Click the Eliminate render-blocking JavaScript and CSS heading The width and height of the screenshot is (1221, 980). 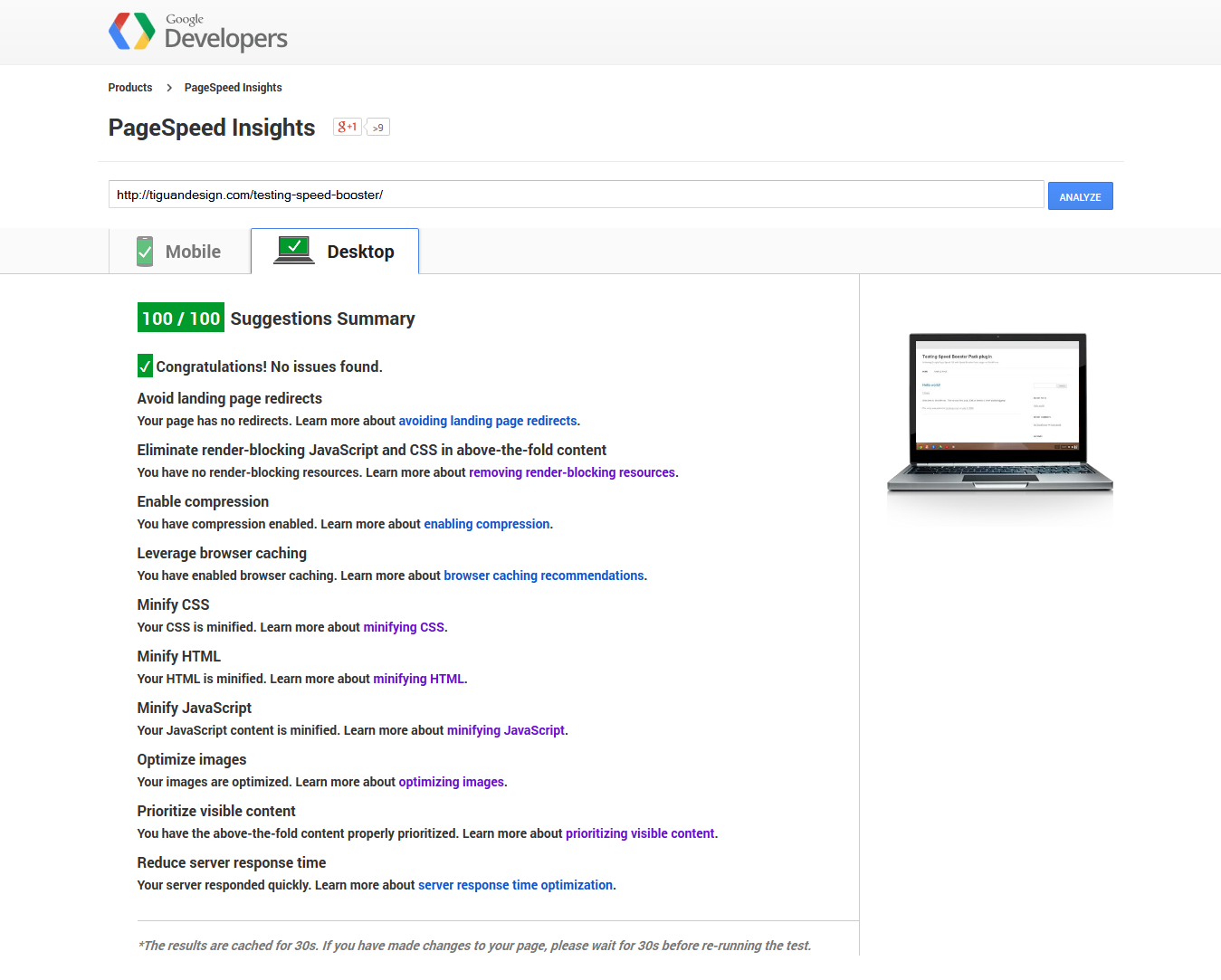pos(372,450)
